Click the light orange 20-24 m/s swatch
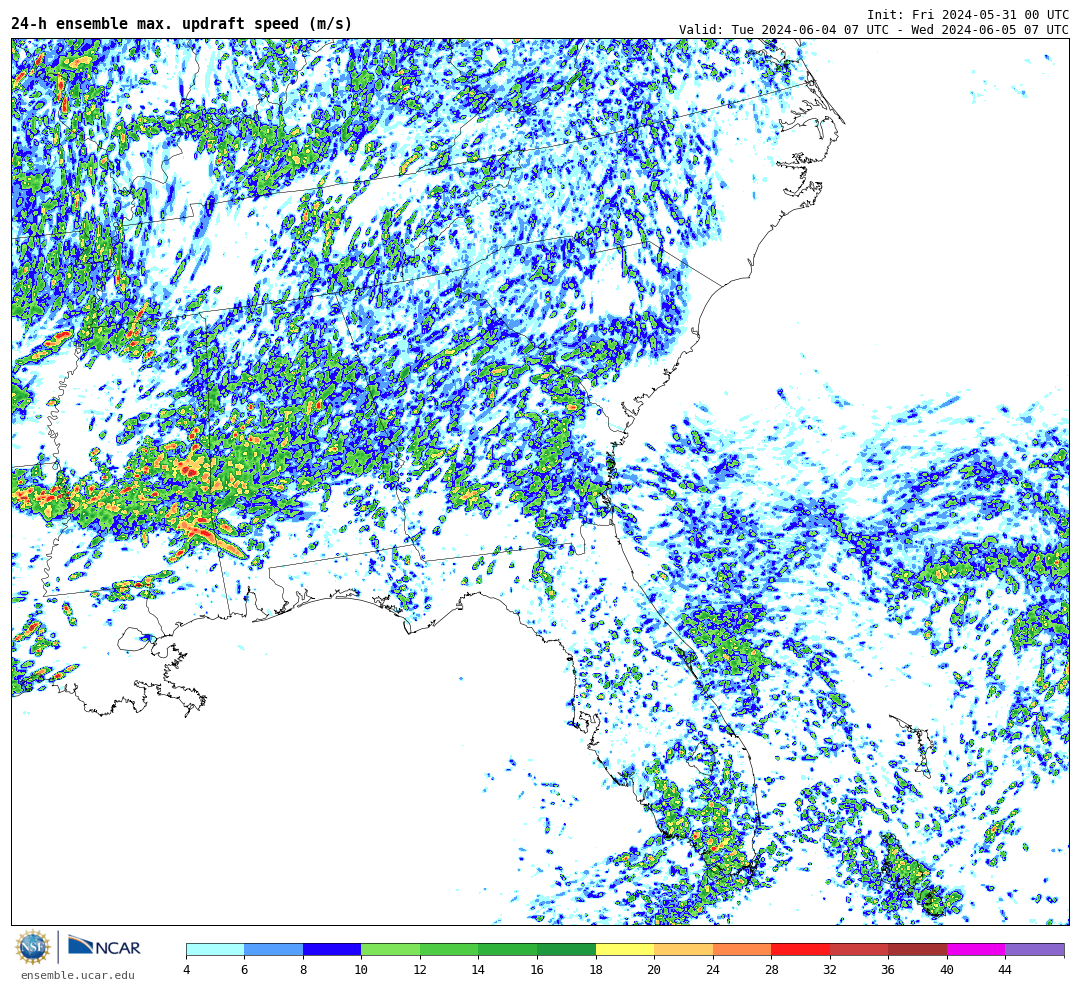1080x988 pixels. pos(683,949)
